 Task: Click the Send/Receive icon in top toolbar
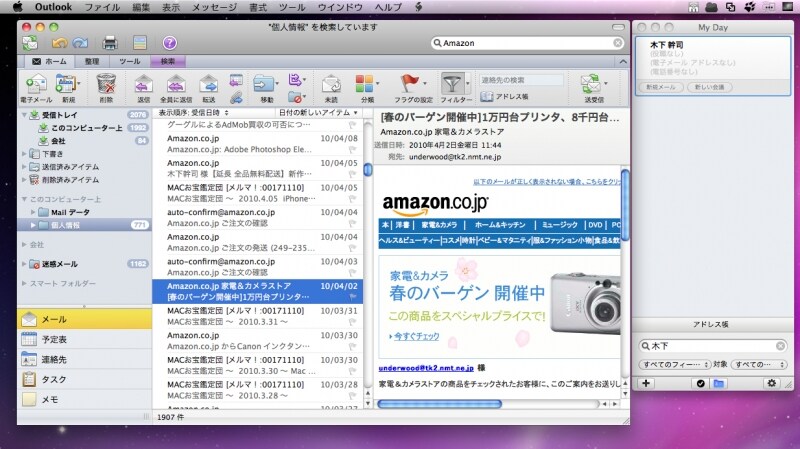coord(30,43)
